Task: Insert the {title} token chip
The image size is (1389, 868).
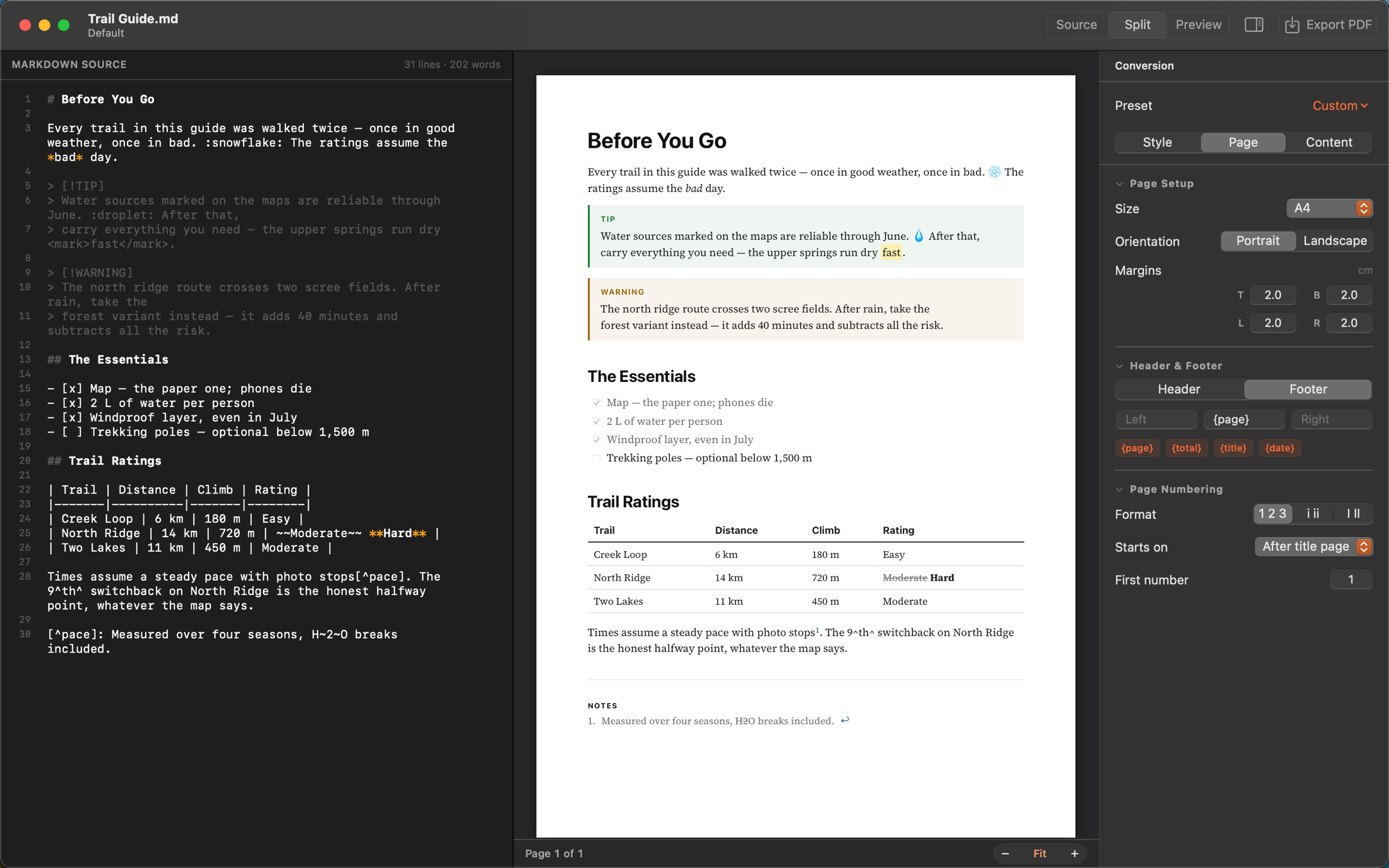Action: (1232, 448)
